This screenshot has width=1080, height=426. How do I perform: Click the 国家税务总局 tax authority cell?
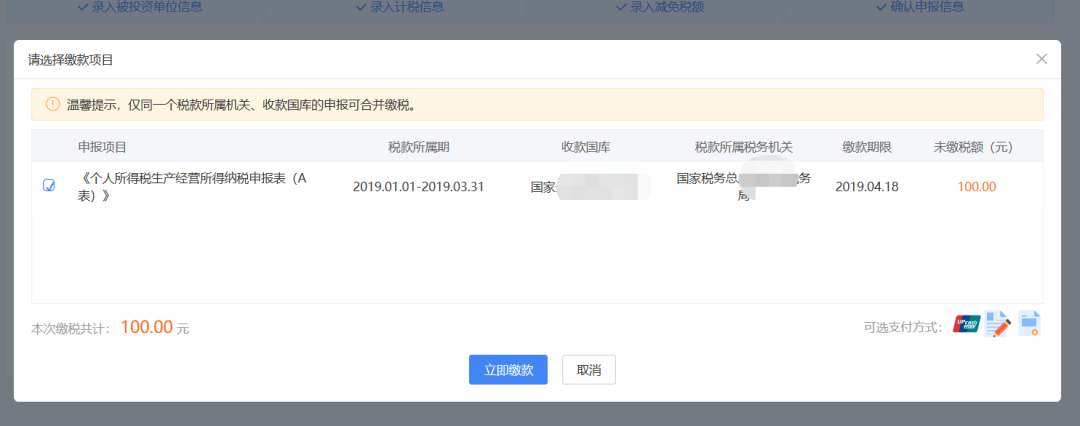(x=743, y=187)
